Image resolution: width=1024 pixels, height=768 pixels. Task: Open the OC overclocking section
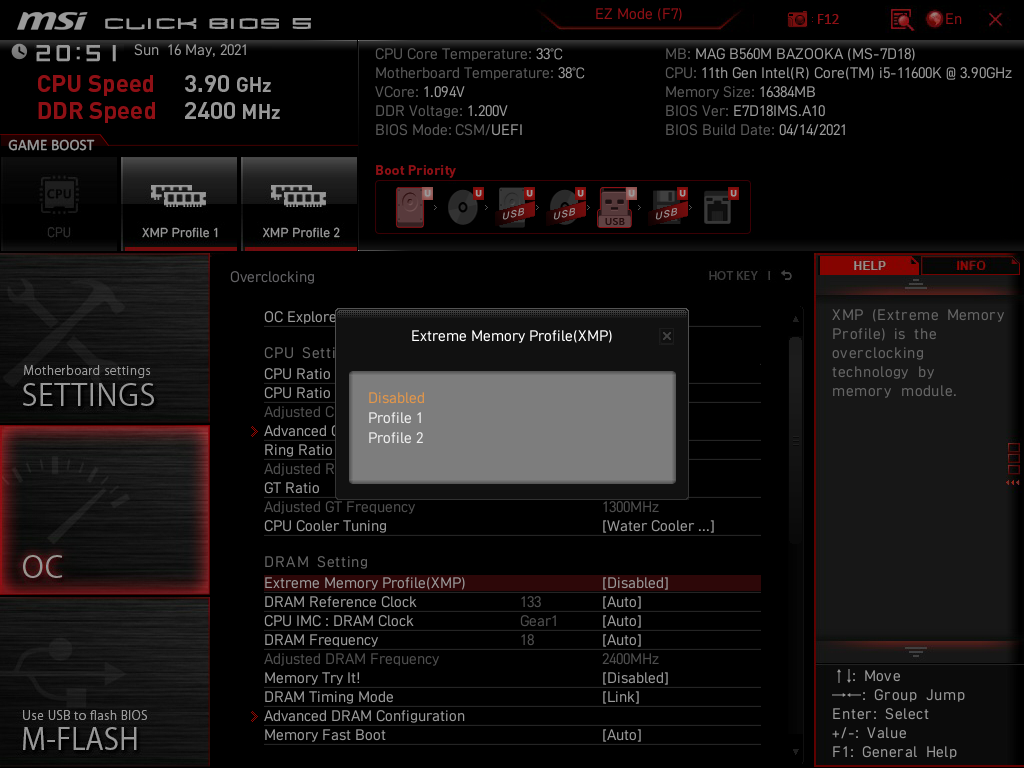tap(104, 510)
